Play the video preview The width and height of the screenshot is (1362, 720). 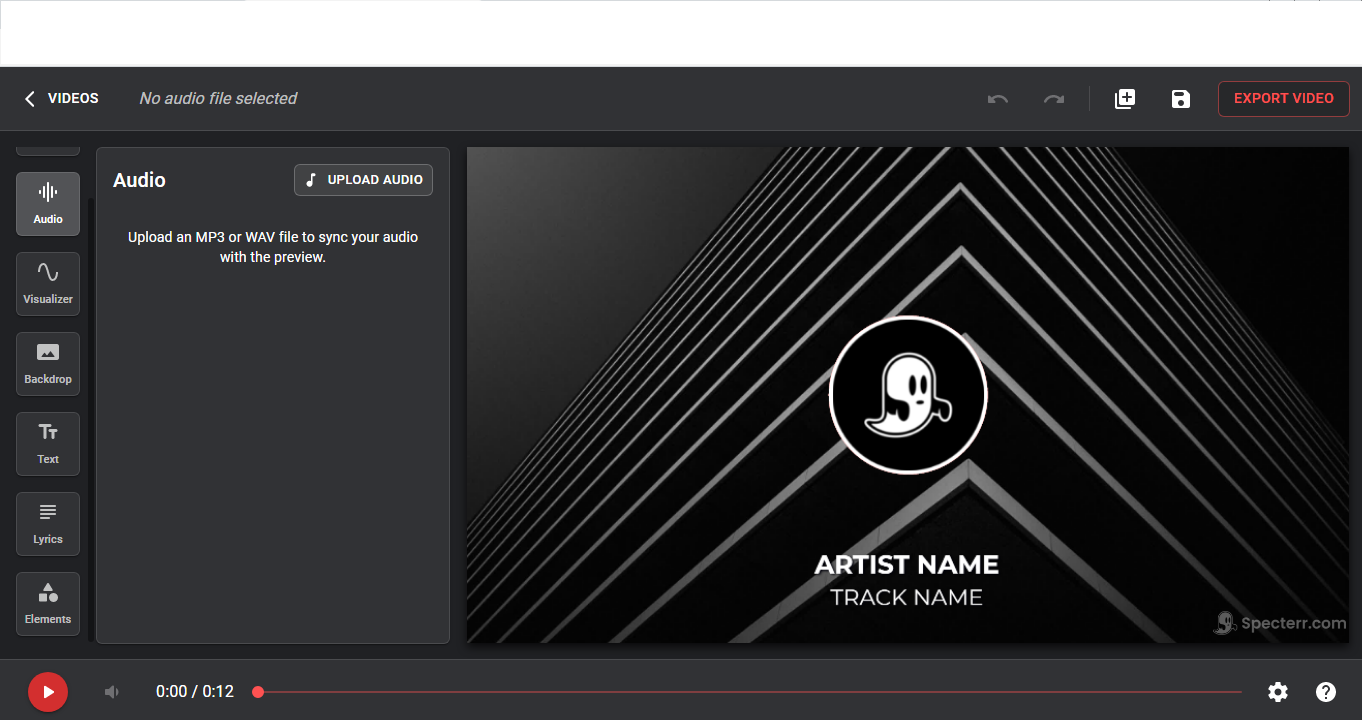[x=48, y=692]
